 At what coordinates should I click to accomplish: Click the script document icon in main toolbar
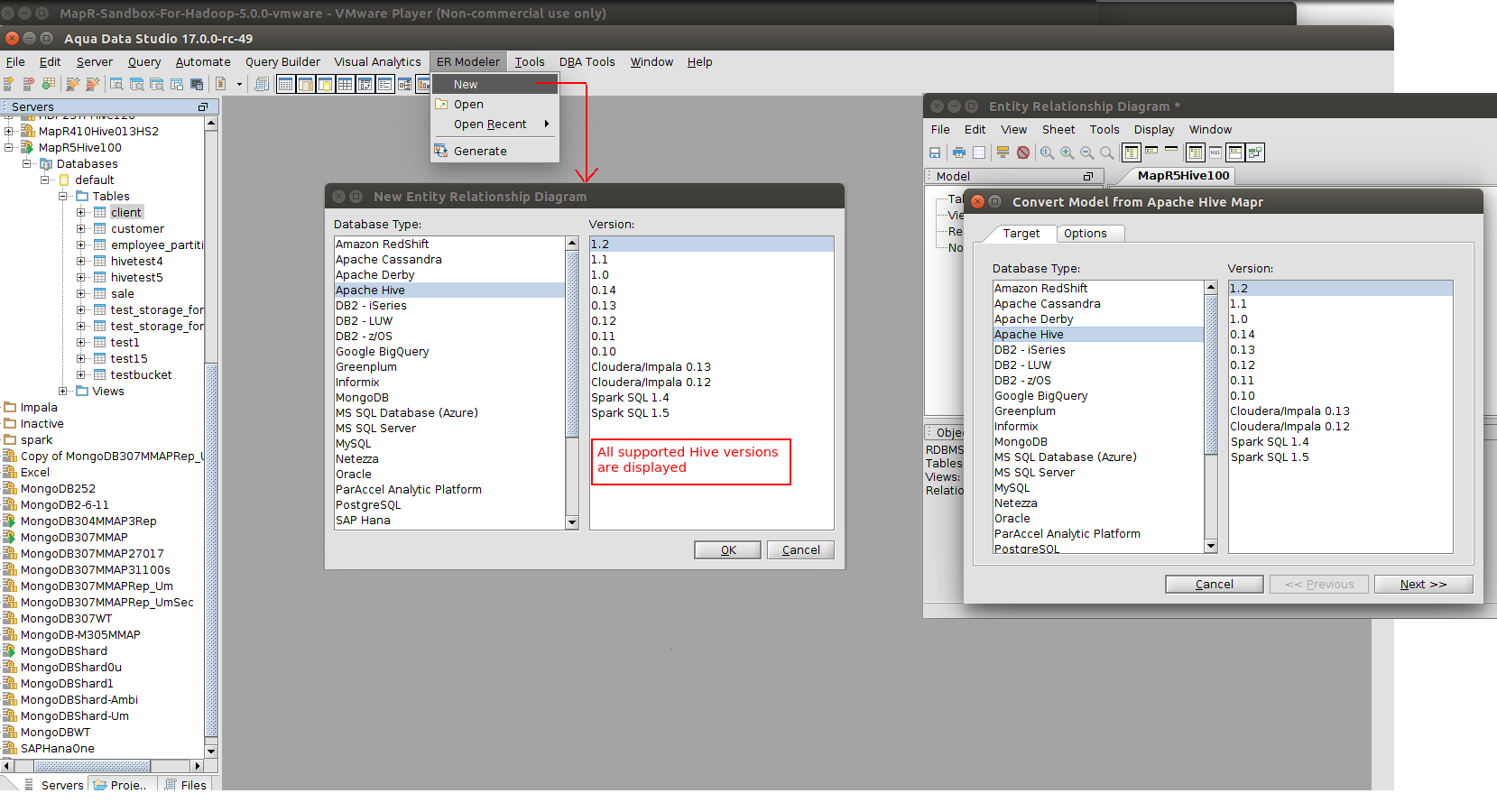point(220,84)
